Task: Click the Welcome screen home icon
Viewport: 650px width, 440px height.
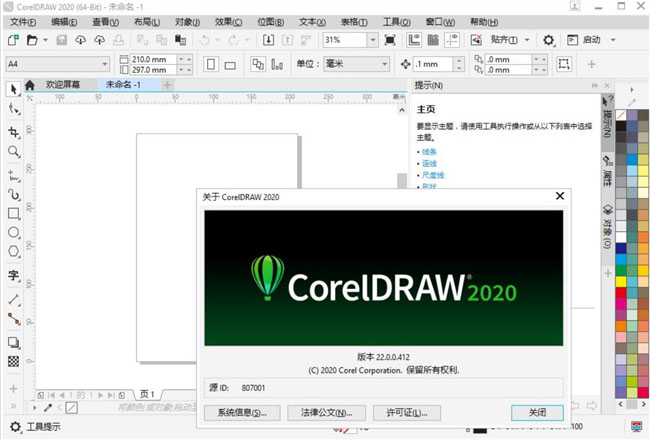Action: point(30,85)
